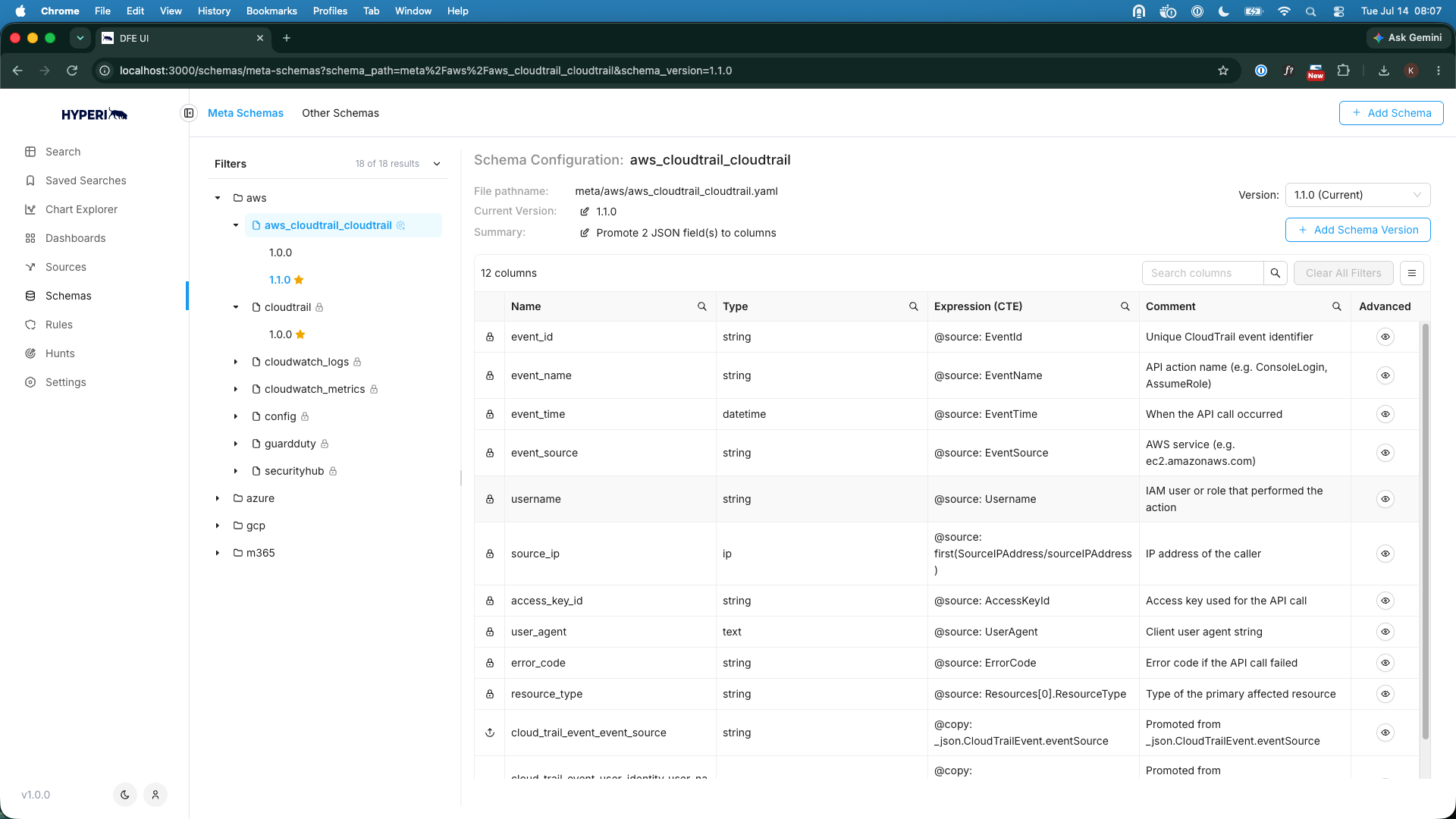Viewport: 1456px width, 819px height.
Task: Edit the Current Version pencil icon
Action: tap(585, 212)
